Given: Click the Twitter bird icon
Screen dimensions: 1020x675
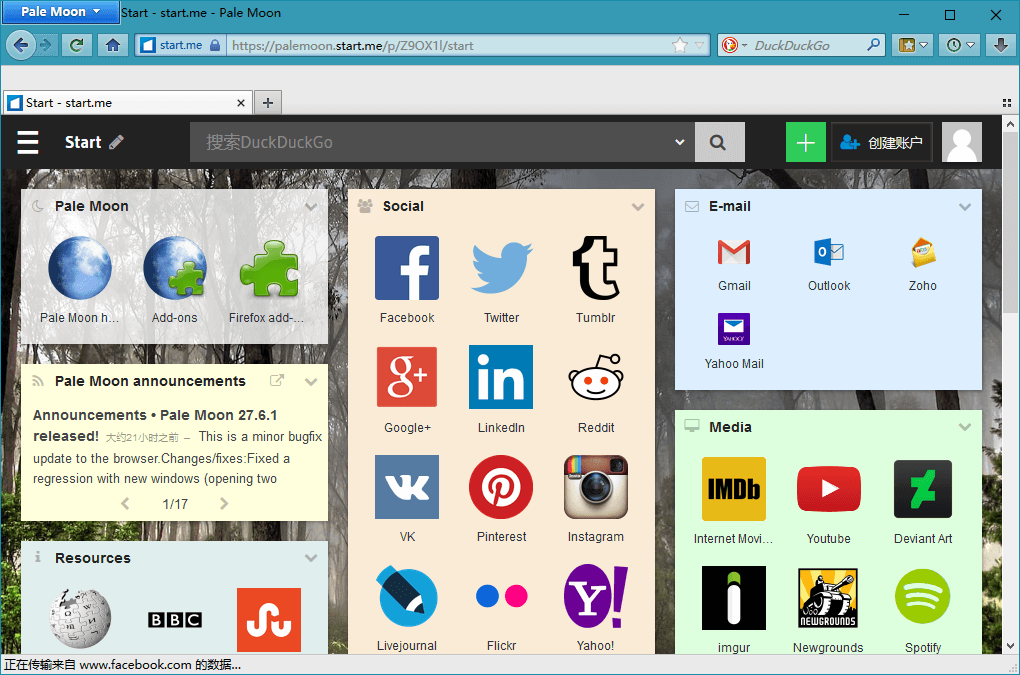Looking at the screenshot, I should [501, 268].
